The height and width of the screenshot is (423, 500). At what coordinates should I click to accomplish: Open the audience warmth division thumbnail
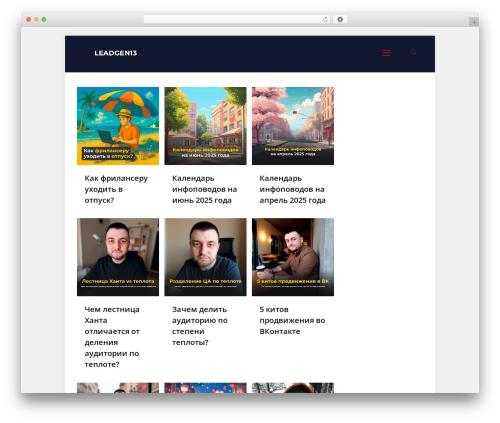[x=205, y=257]
